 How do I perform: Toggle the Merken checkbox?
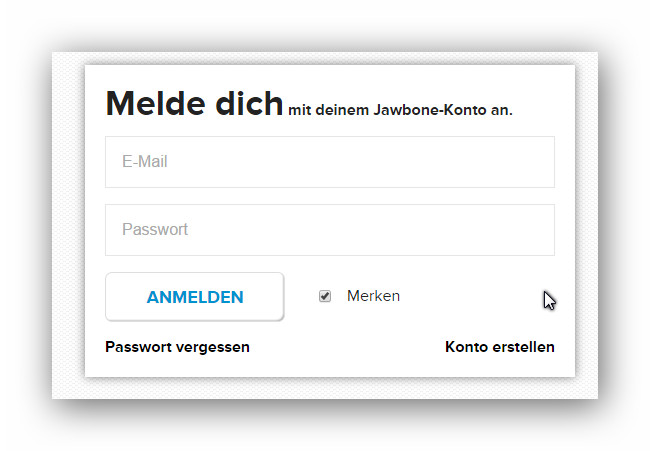coord(325,296)
